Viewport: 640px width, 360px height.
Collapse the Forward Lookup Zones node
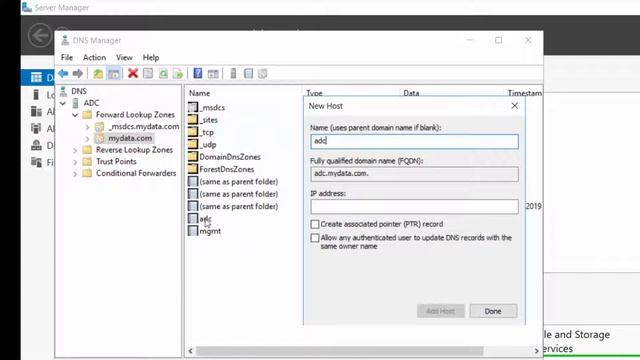coord(75,115)
